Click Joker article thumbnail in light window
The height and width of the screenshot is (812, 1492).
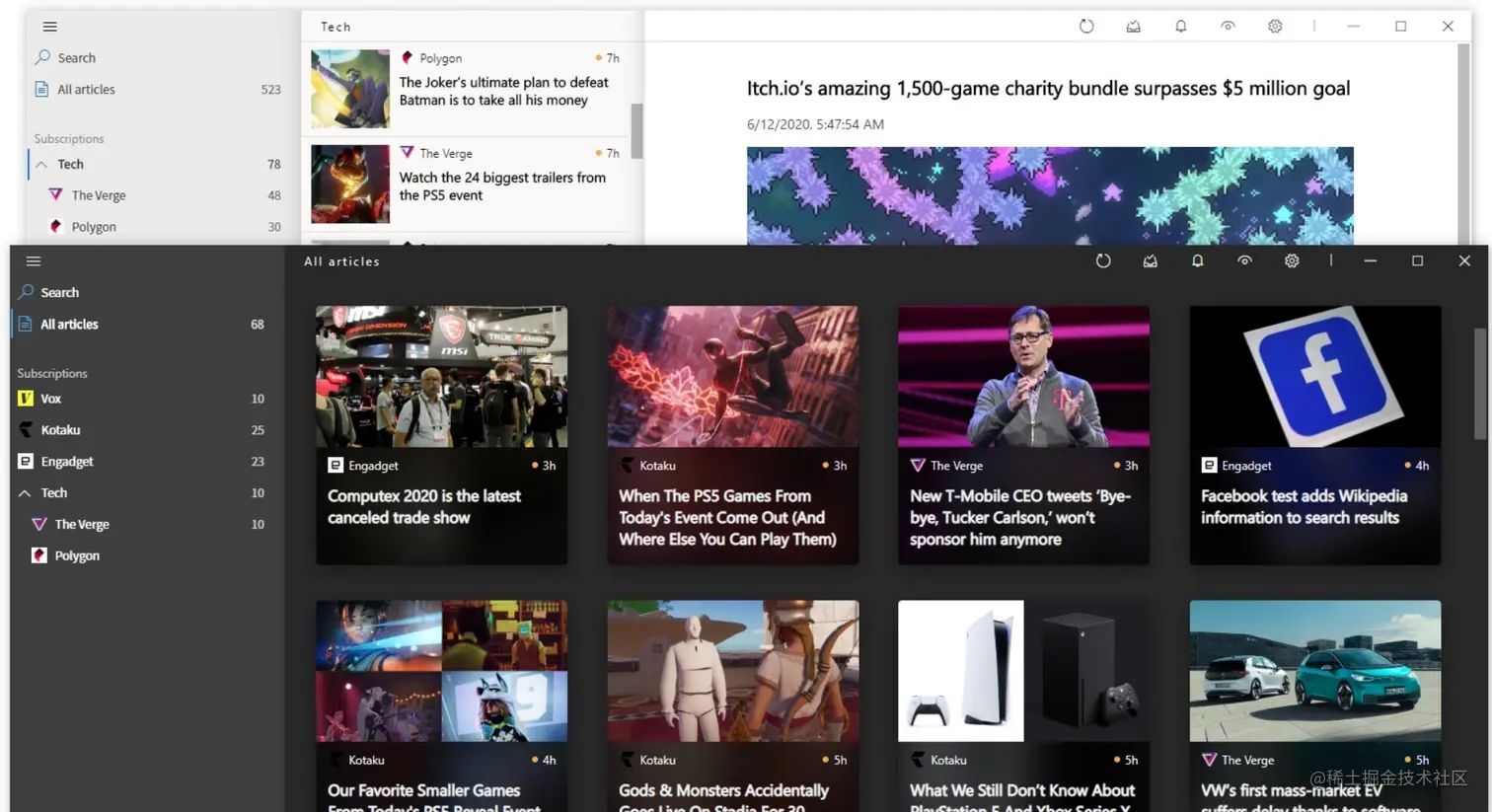click(350, 89)
